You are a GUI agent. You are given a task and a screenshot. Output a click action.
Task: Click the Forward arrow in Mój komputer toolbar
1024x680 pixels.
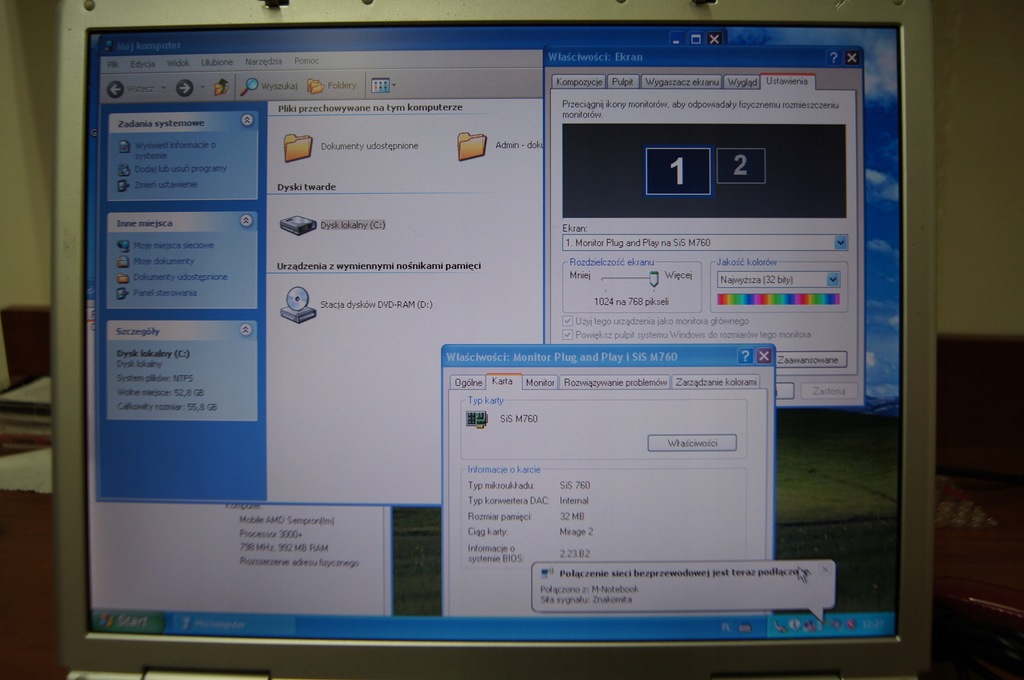click(x=185, y=88)
